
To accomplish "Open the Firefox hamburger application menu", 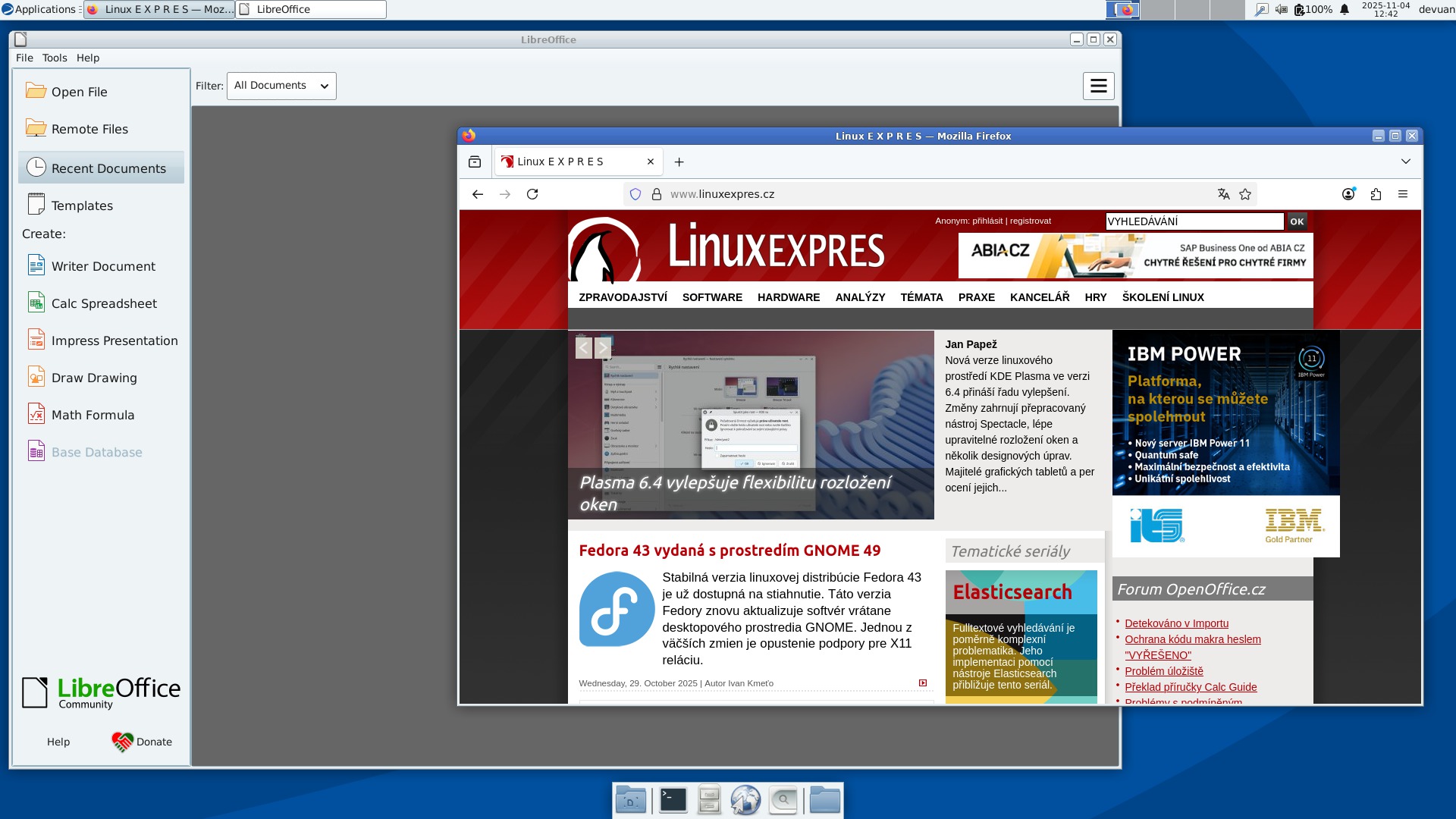I will (x=1403, y=194).
